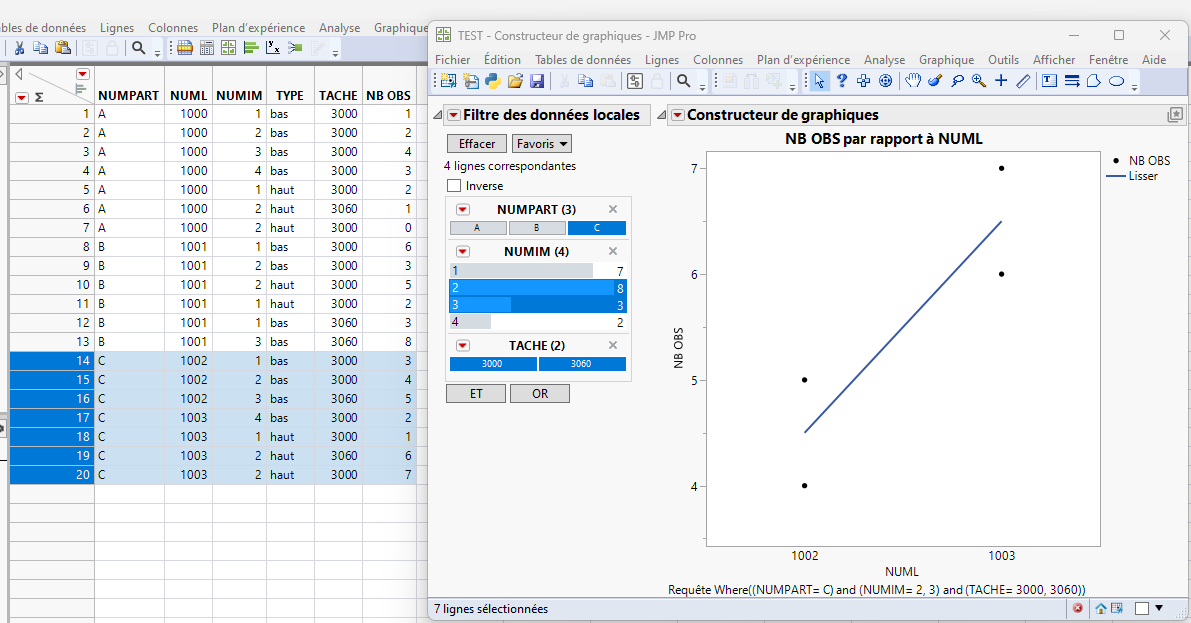Click the white selection swatch in status bar

(x=1142, y=607)
